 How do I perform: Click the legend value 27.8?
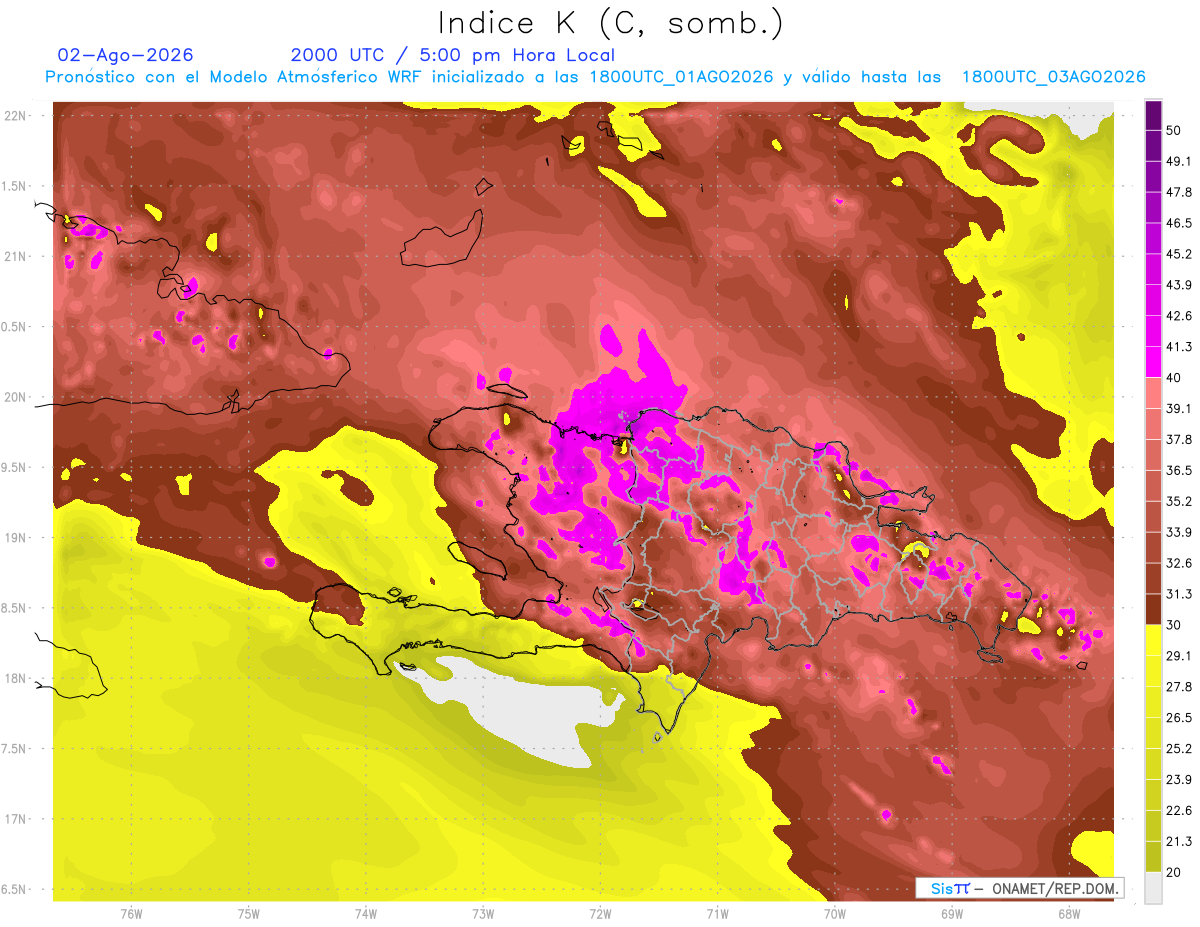click(x=1178, y=687)
